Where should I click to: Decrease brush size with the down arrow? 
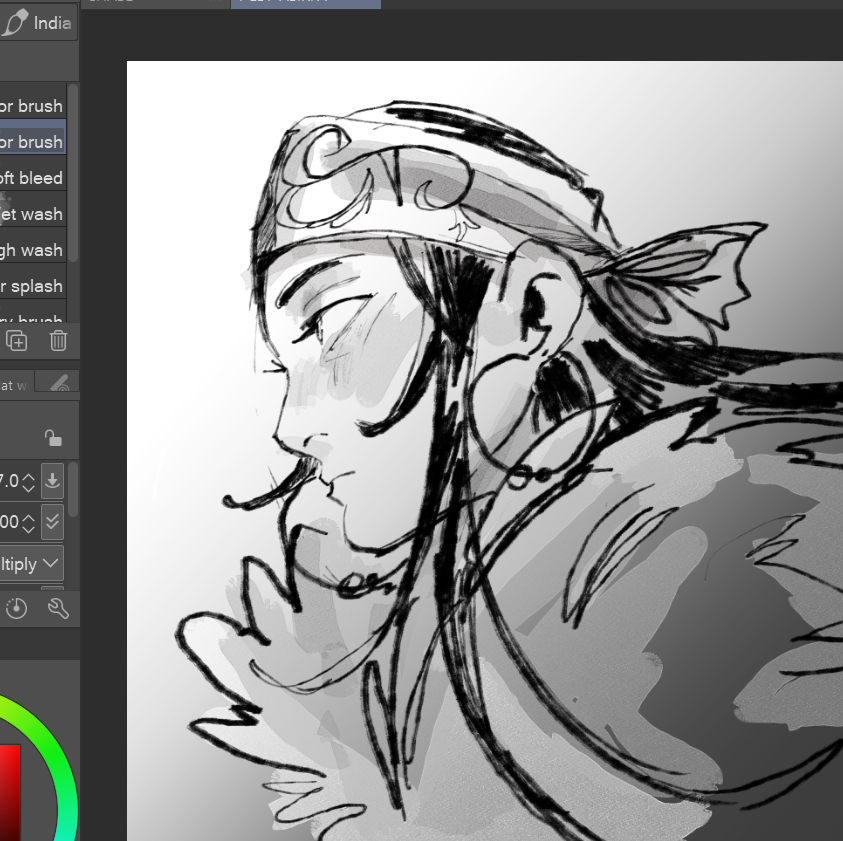(28, 487)
